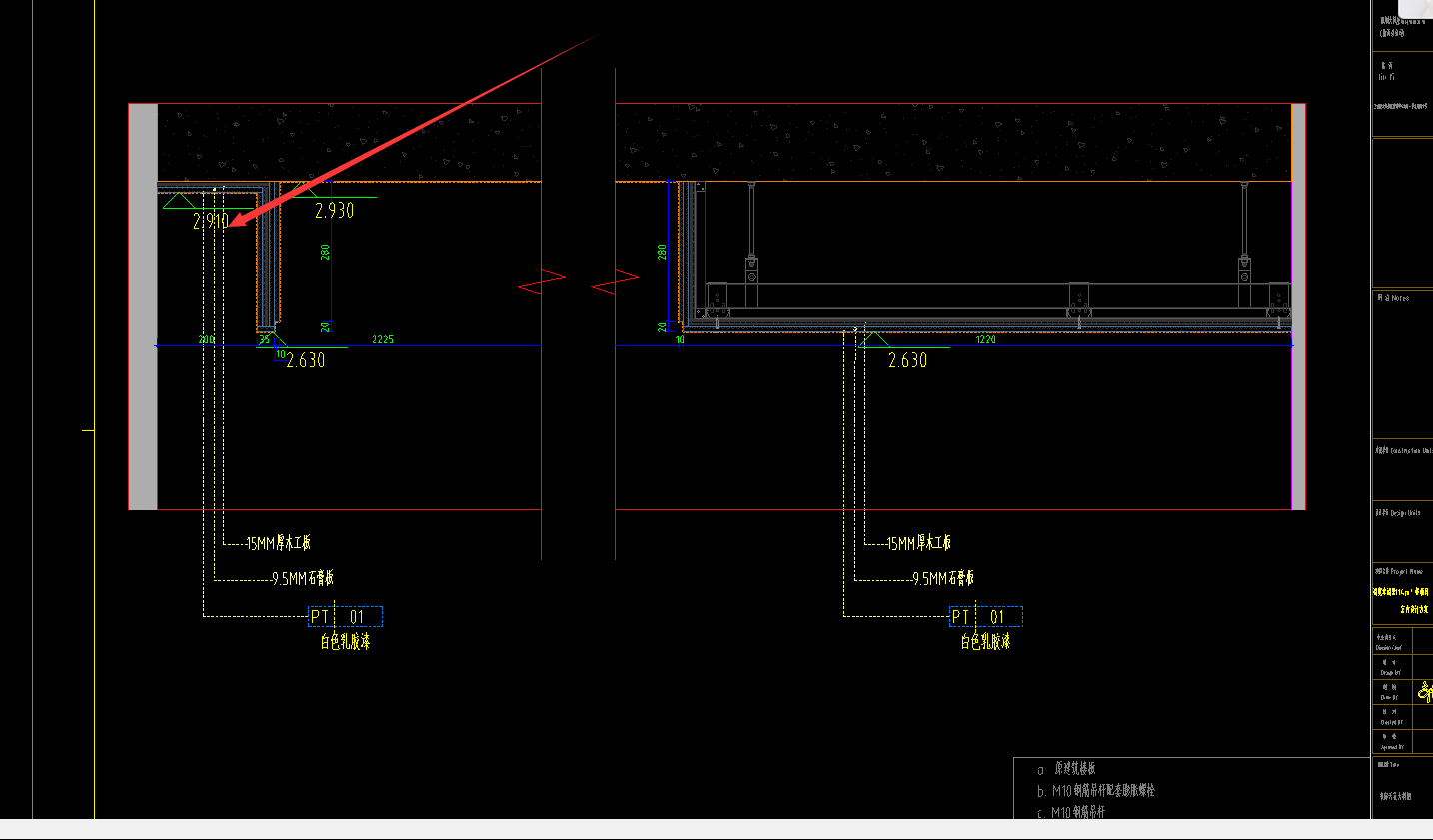Select the 9.5MM石膏板 label in right section
Screen dimensions: 1433x840
pos(942,578)
